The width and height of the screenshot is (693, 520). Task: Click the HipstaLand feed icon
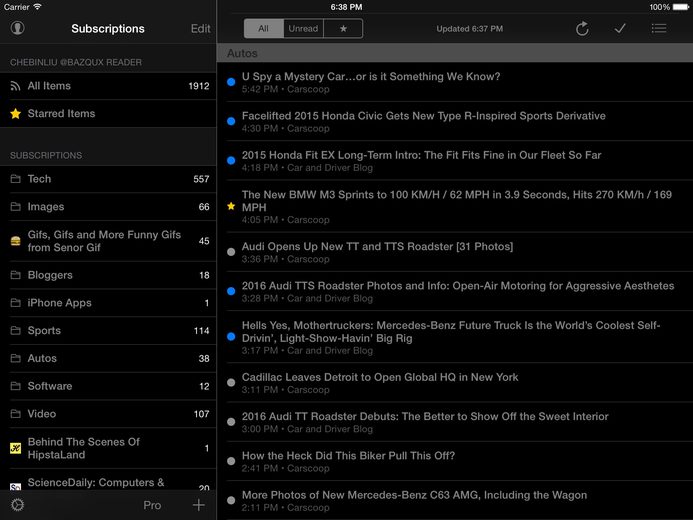15,448
